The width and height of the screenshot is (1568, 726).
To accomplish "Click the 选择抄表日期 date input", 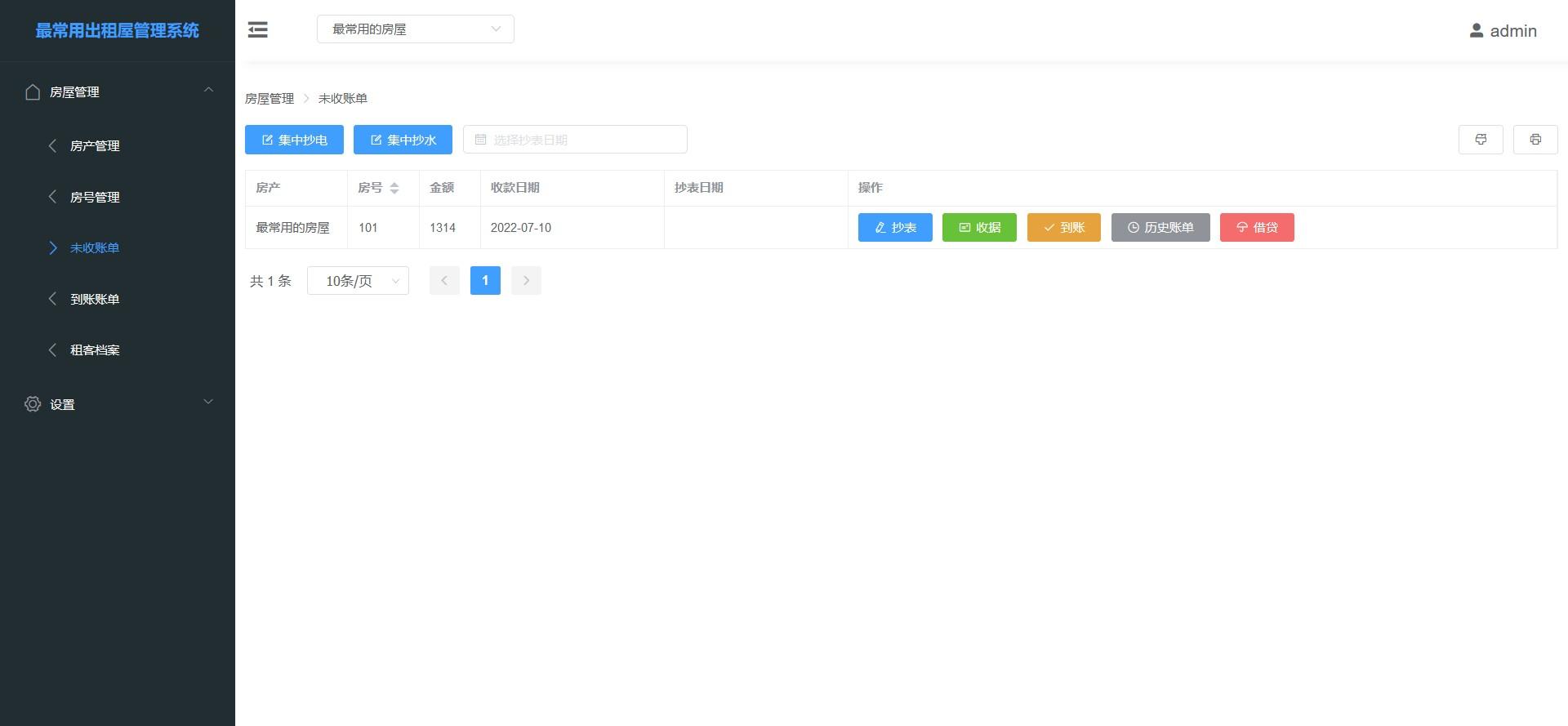I will (x=575, y=140).
